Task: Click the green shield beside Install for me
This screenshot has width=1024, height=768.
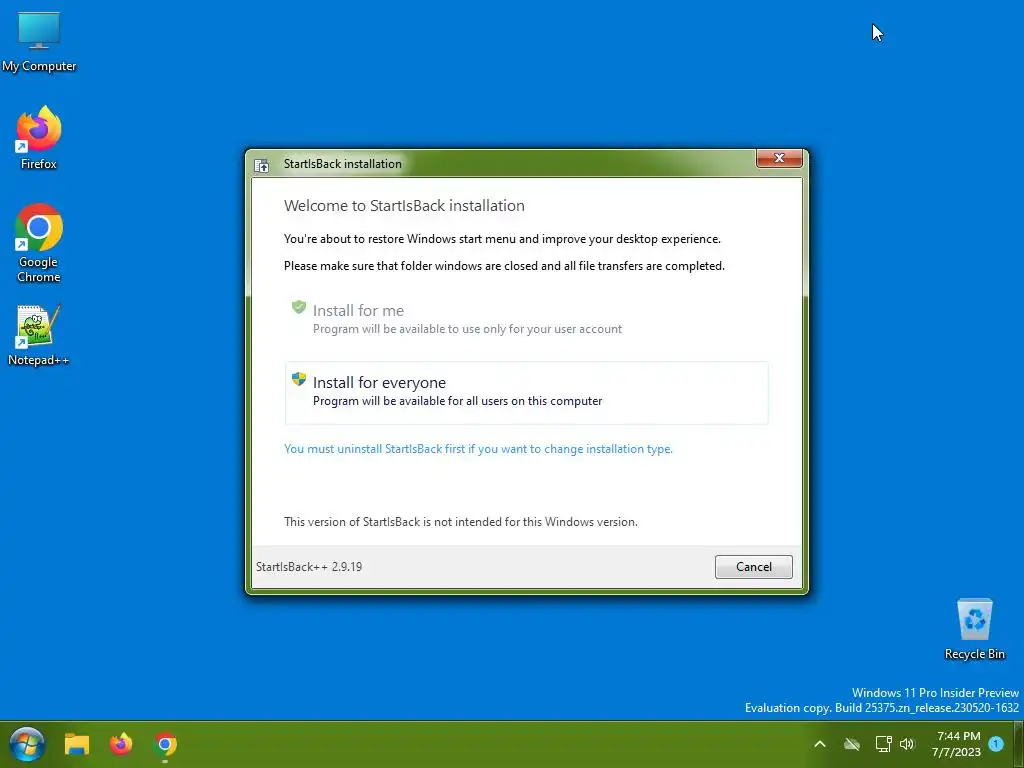Action: pyautogui.click(x=298, y=307)
